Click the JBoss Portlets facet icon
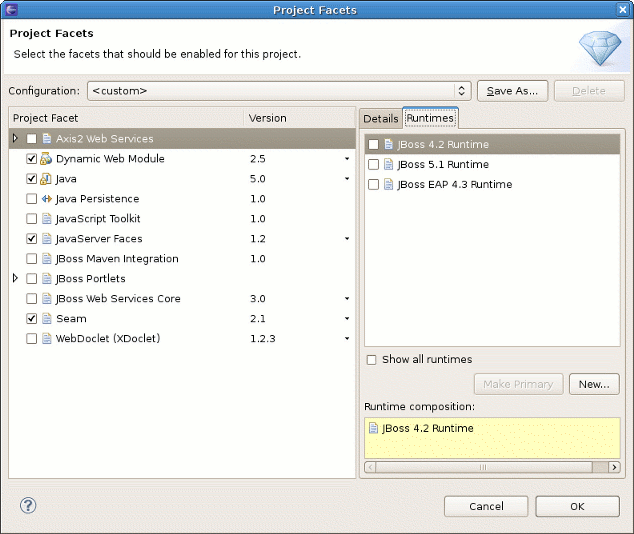Screen dimensions: 634x534 click(x=47, y=279)
